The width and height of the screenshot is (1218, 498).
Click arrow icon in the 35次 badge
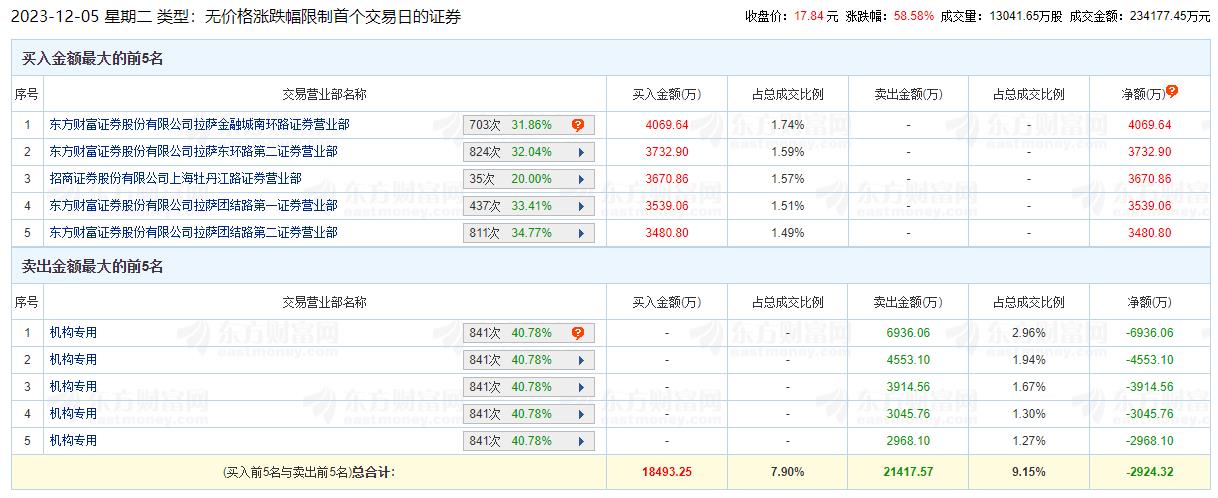coord(579,179)
